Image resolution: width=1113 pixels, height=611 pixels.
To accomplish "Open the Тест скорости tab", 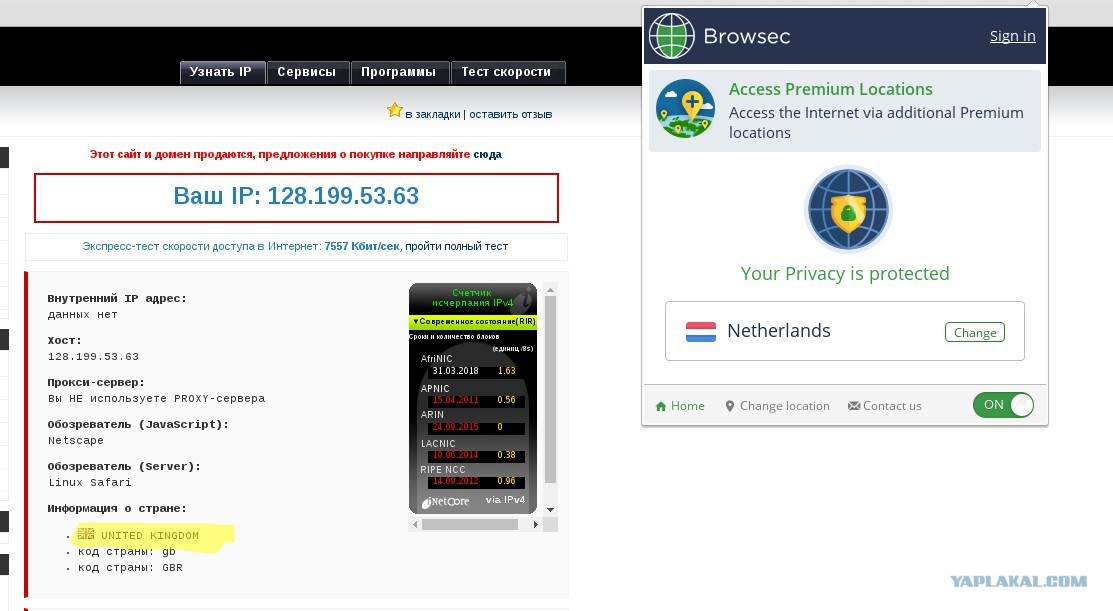I will click(x=507, y=72).
